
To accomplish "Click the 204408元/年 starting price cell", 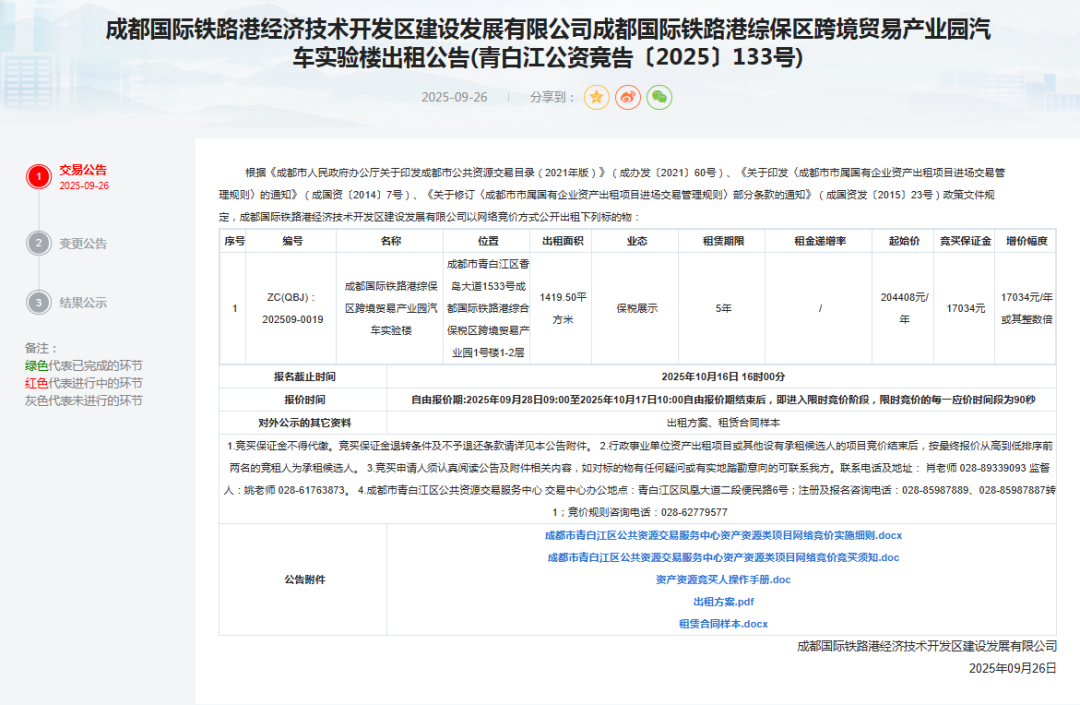I will click(904, 308).
